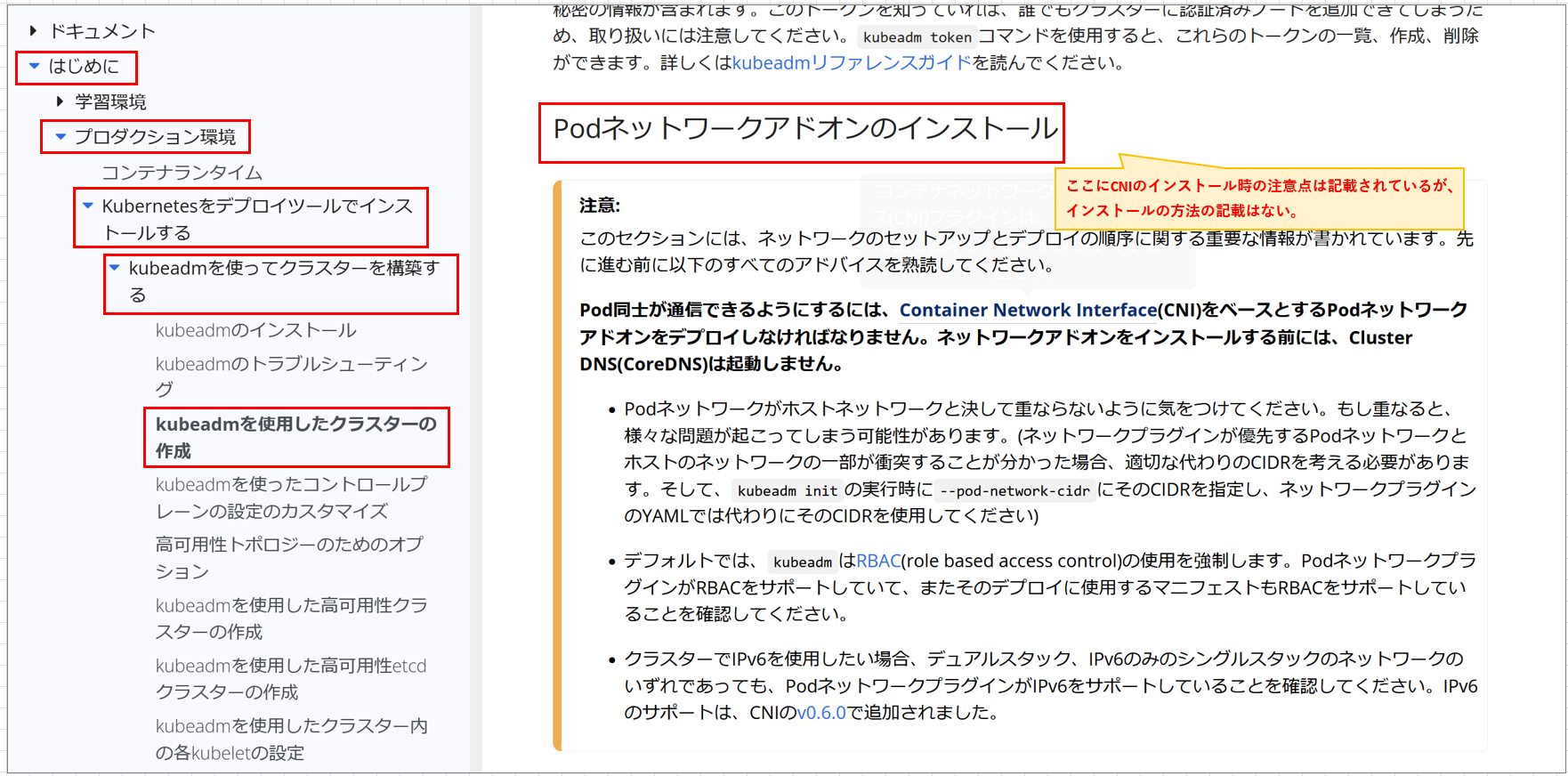Open kubeadmを使用した高可用性etcdクラスターの作成
Image resolution: width=1568 pixels, height=776 pixels.
click(x=291, y=678)
